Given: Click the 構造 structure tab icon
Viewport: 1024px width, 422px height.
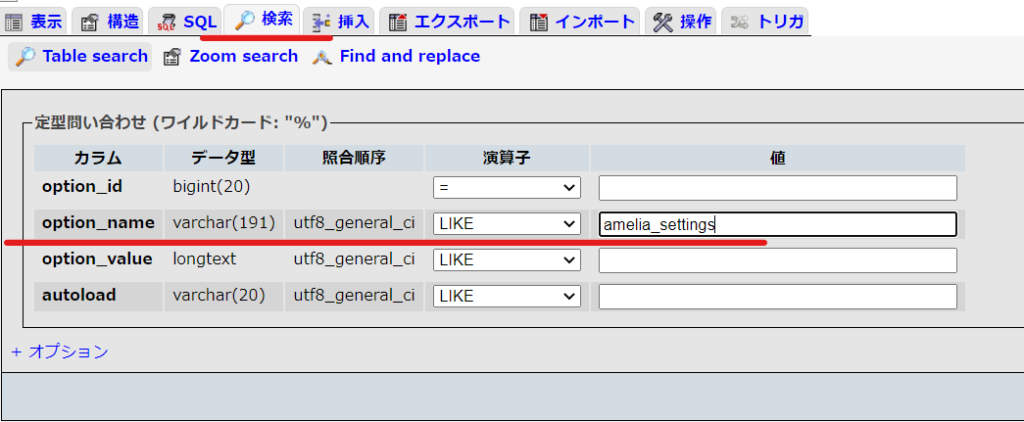Looking at the screenshot, I should 89,23.
